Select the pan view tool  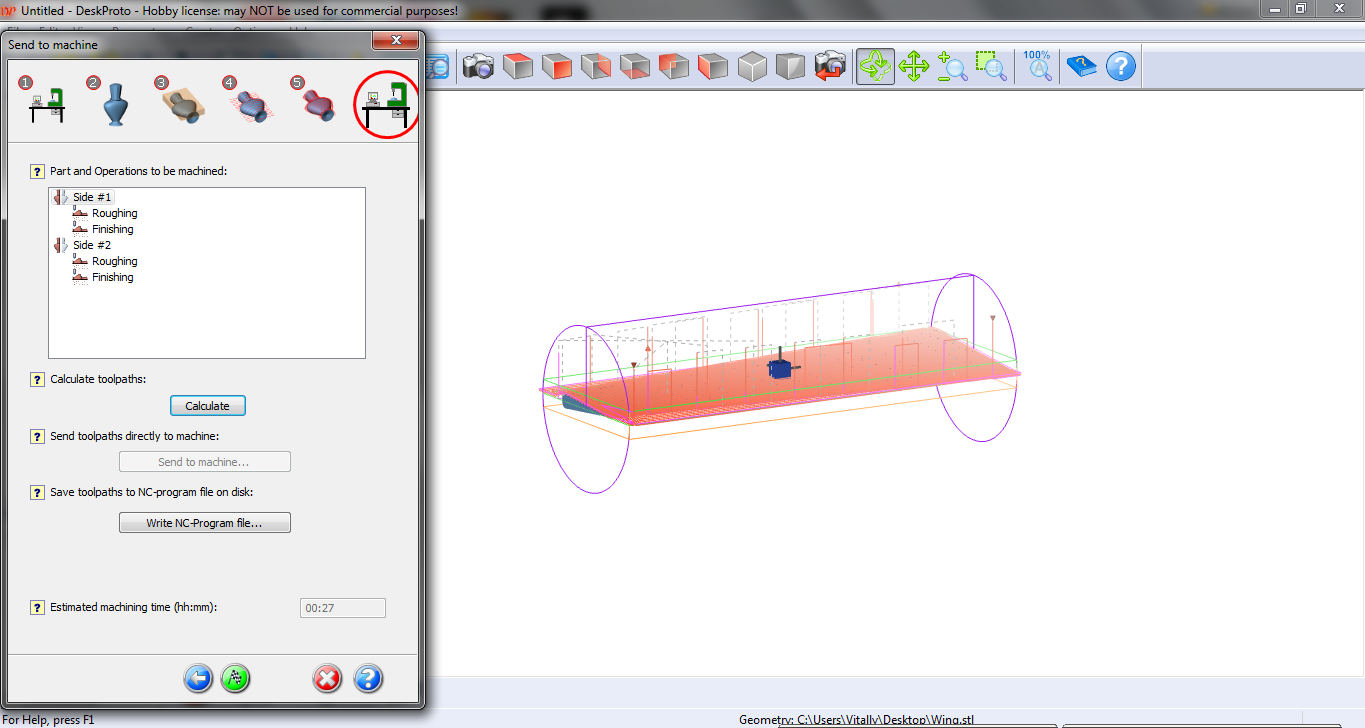coord(913,66)
